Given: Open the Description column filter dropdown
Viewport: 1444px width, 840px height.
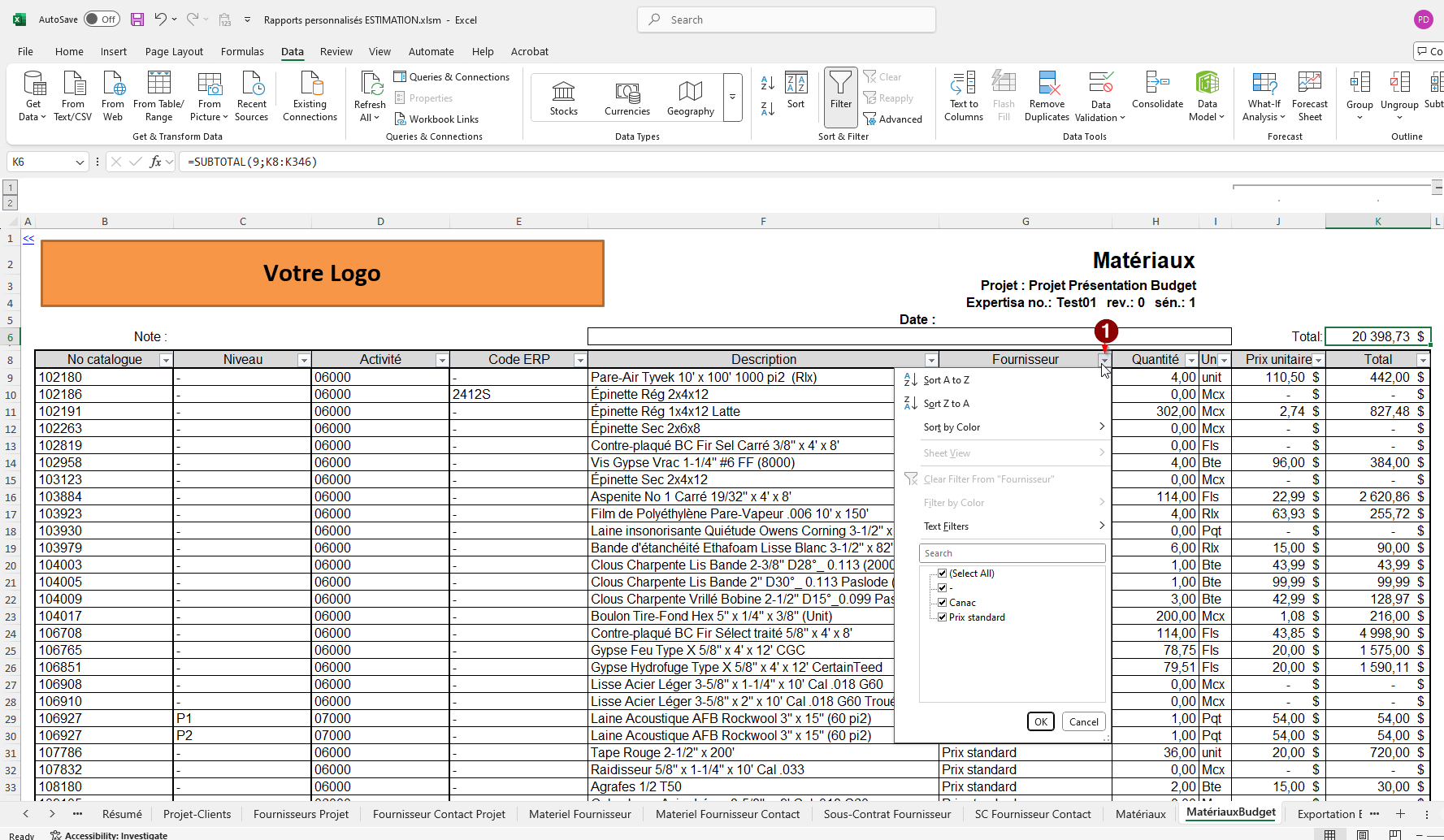Looking at the screenshot, I should pos(931,360).
